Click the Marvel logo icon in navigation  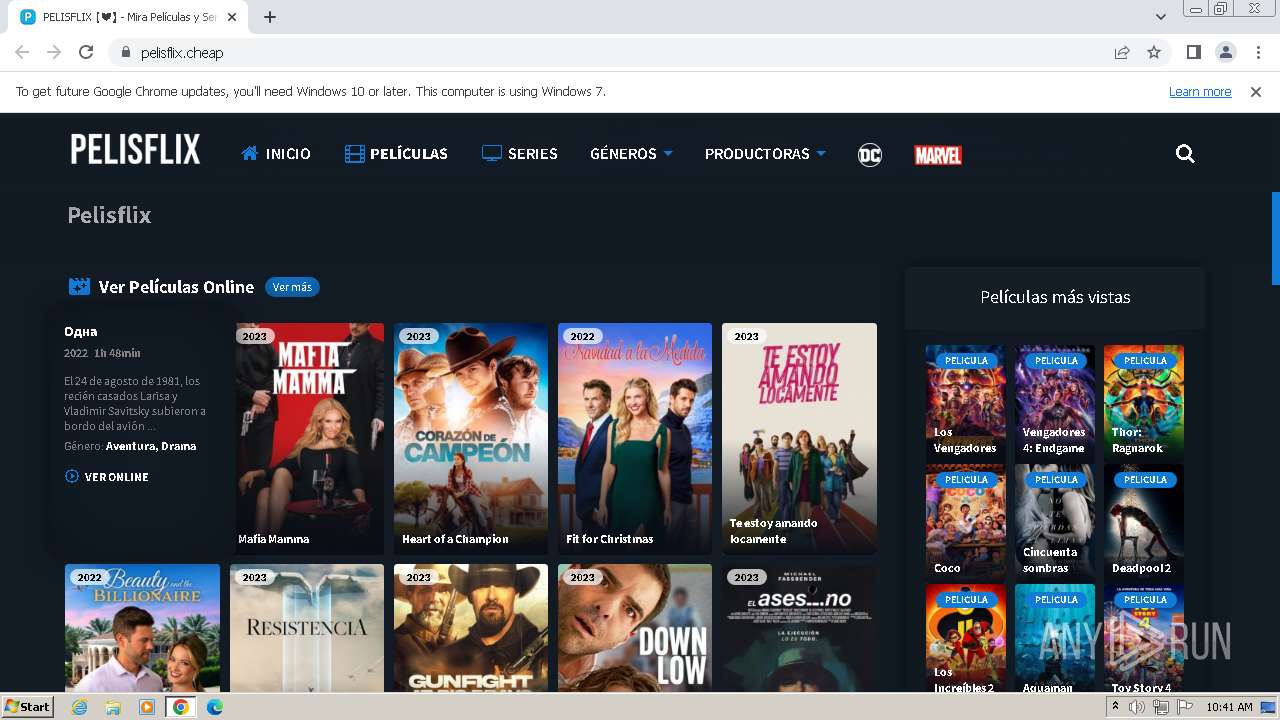click(938, 155)
